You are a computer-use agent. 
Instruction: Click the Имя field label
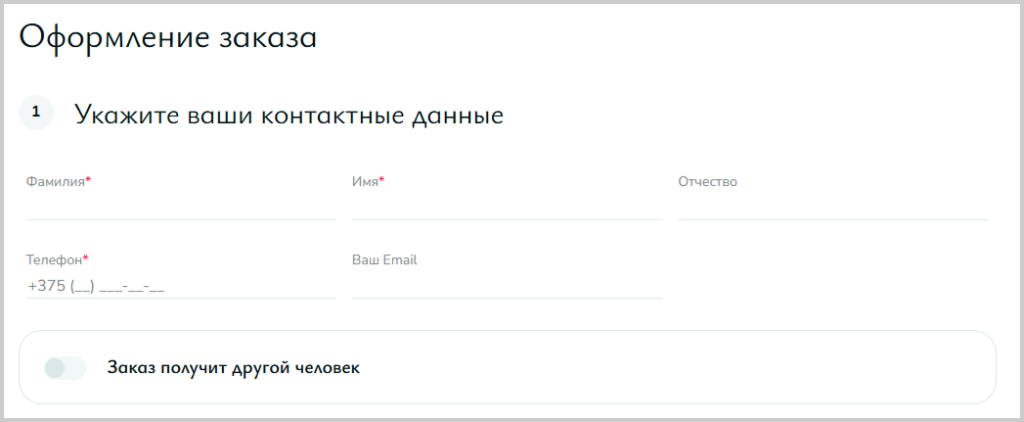[x=365, y=182]
